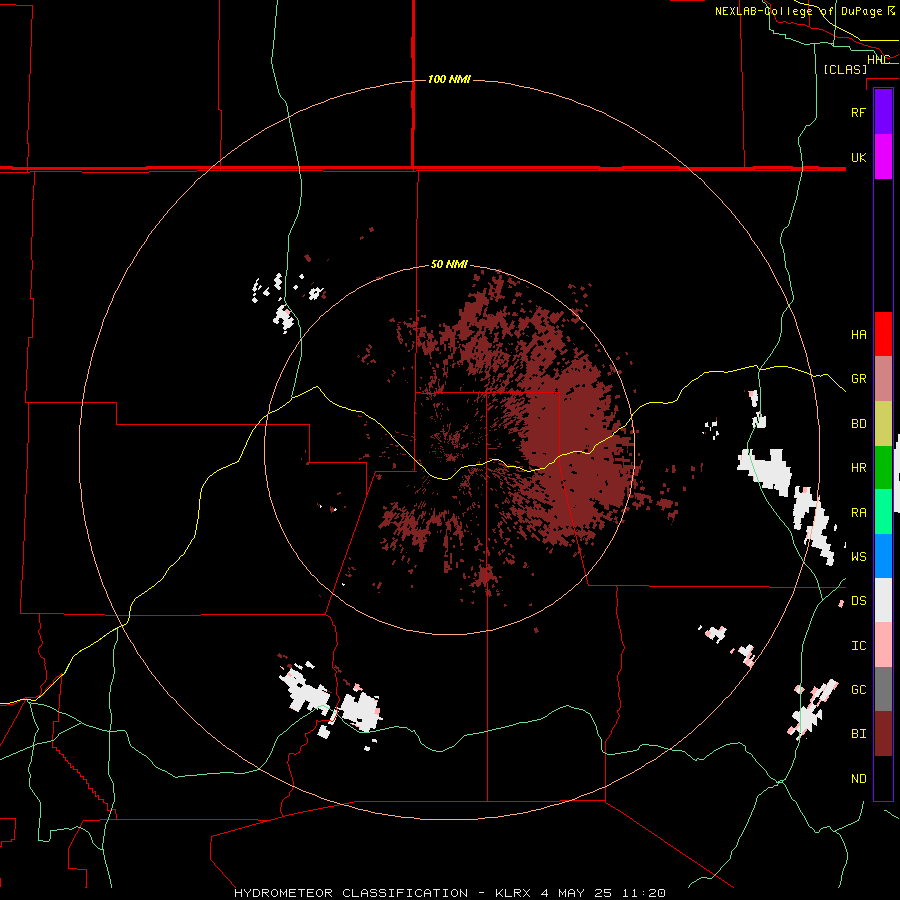Click the 'BD' legend label
900x900 pixels.
tap(858, 424)
